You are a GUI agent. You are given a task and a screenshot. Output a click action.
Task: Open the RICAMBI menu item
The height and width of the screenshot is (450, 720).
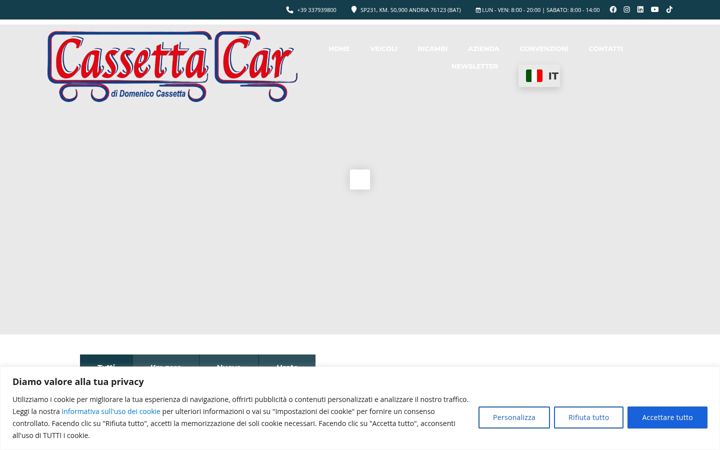click(432, 49)
